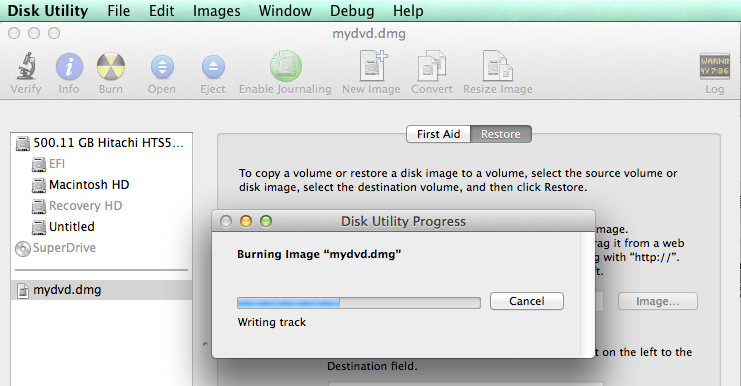Click the Enable Journaling icon
This screenshot has width=741, height=386.
pyautogui.click(x=285, y=66)
